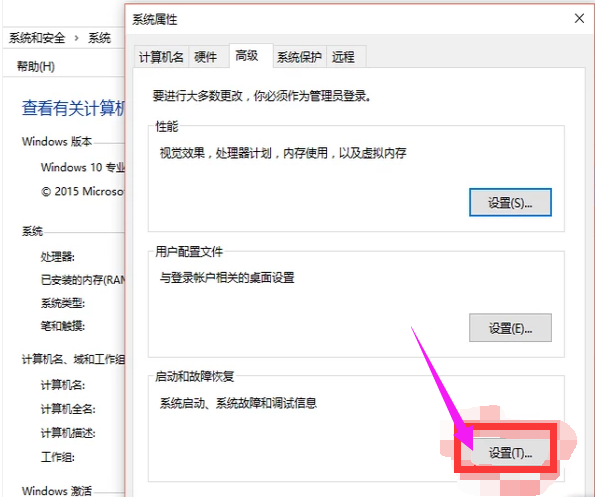Open the 帮助(H) menu
595x497 pixels.
[x=36, y=67]
